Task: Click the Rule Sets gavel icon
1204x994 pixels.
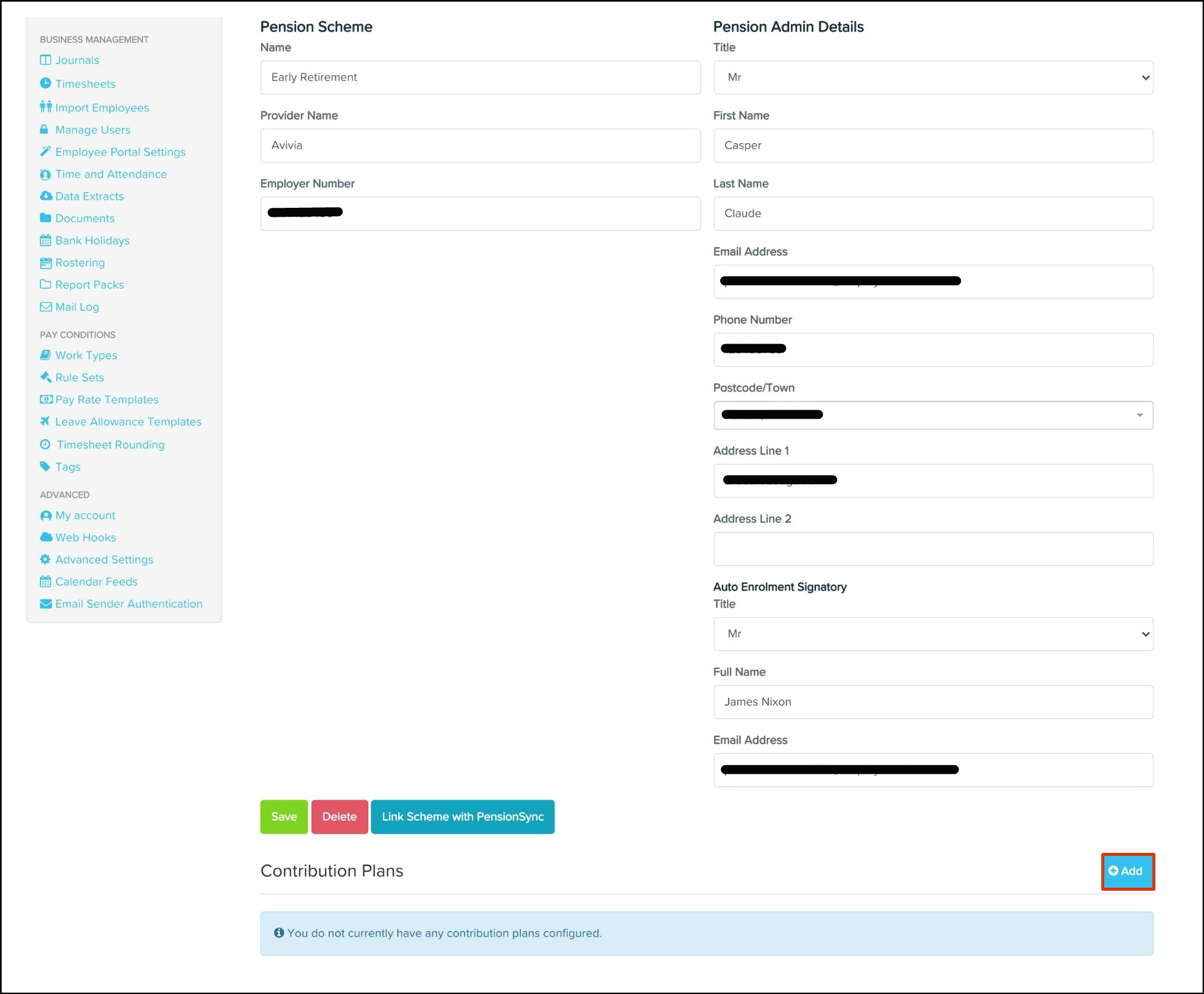Action: coord(45,377)
